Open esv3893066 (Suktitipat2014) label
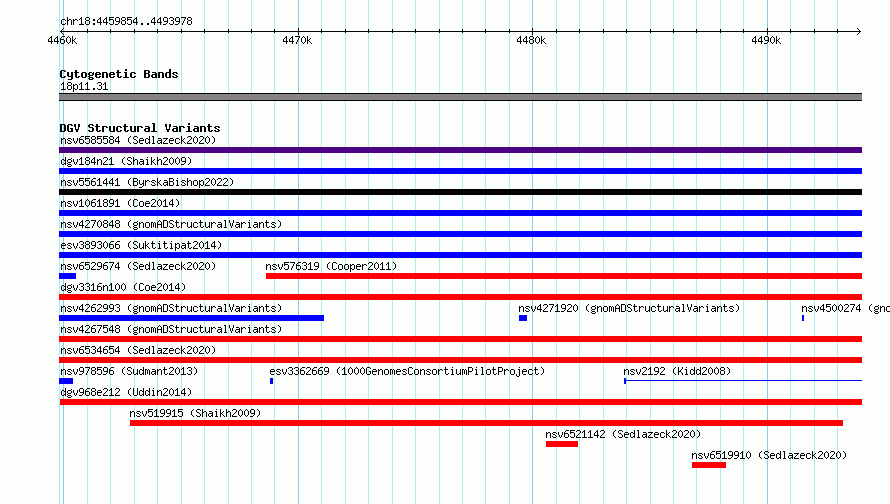The height and width of the screenshot is (504, 890). (x=141, y=245)
